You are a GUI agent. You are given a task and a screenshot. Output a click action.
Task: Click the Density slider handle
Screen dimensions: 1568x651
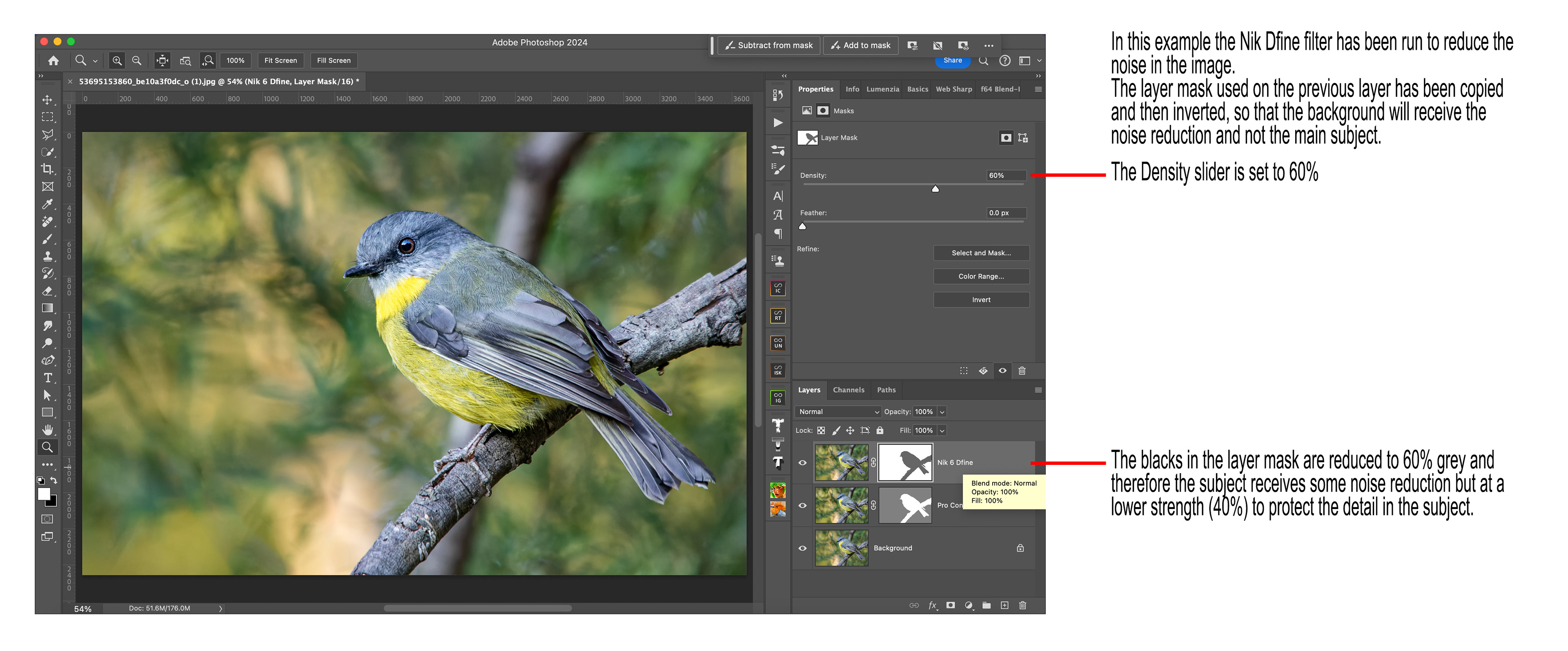point(935,189)
